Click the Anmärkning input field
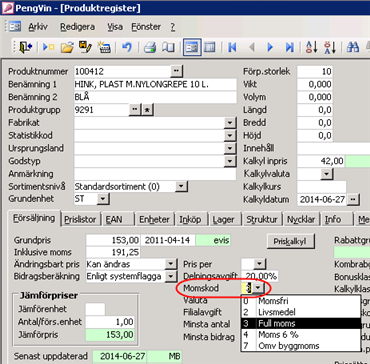This screenshot has height=364, width=370. [155, 174]
